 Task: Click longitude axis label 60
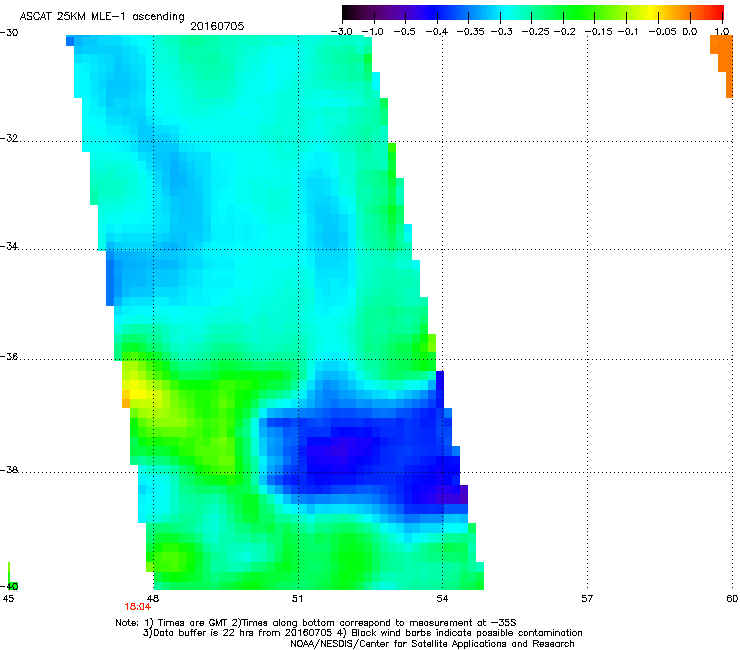pyautogui.click(x=732, y=599)
